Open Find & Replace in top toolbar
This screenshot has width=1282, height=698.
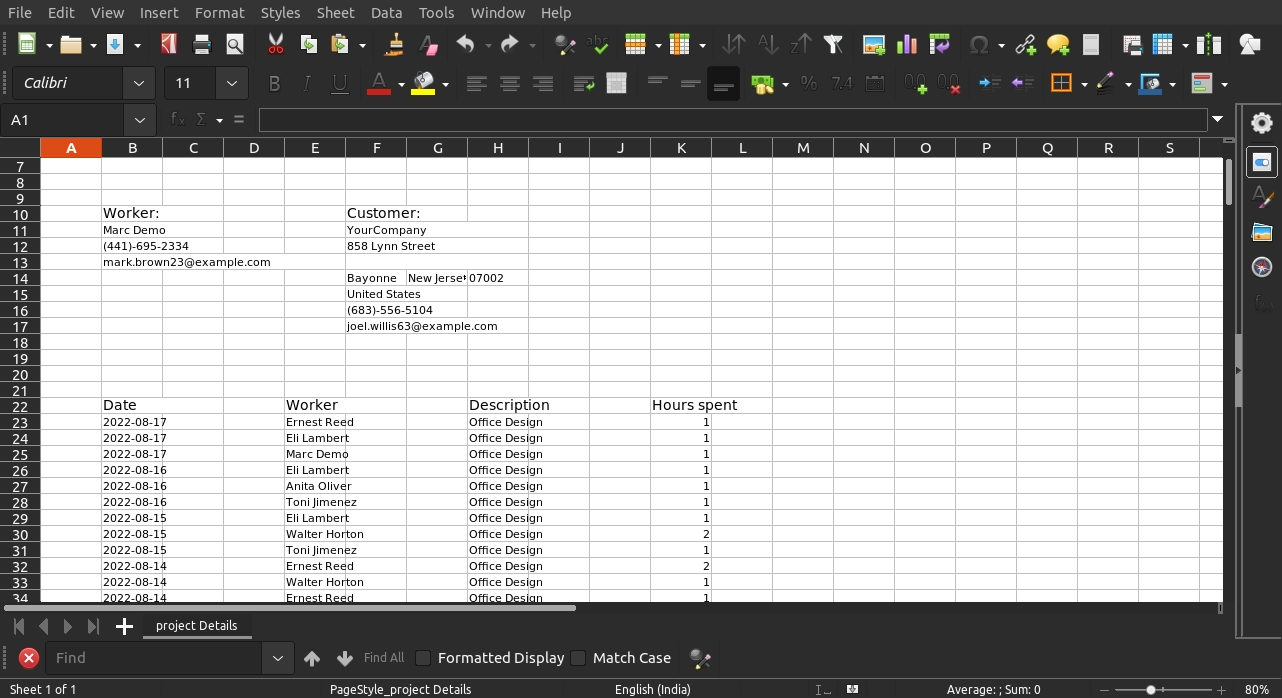(x=565, y=44)
